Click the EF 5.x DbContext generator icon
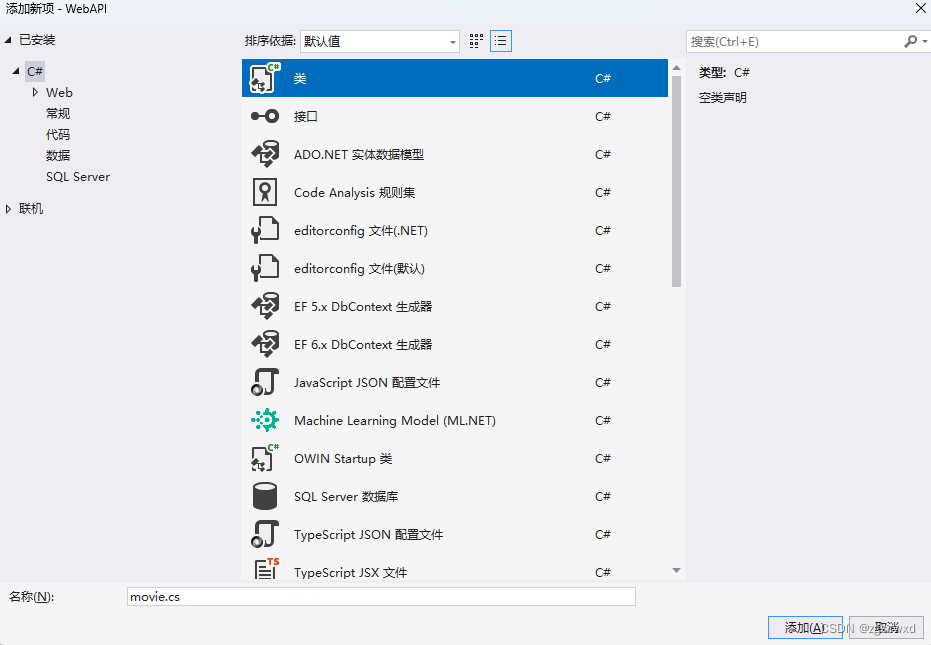931x645 pixels. (x=265, y=306)
